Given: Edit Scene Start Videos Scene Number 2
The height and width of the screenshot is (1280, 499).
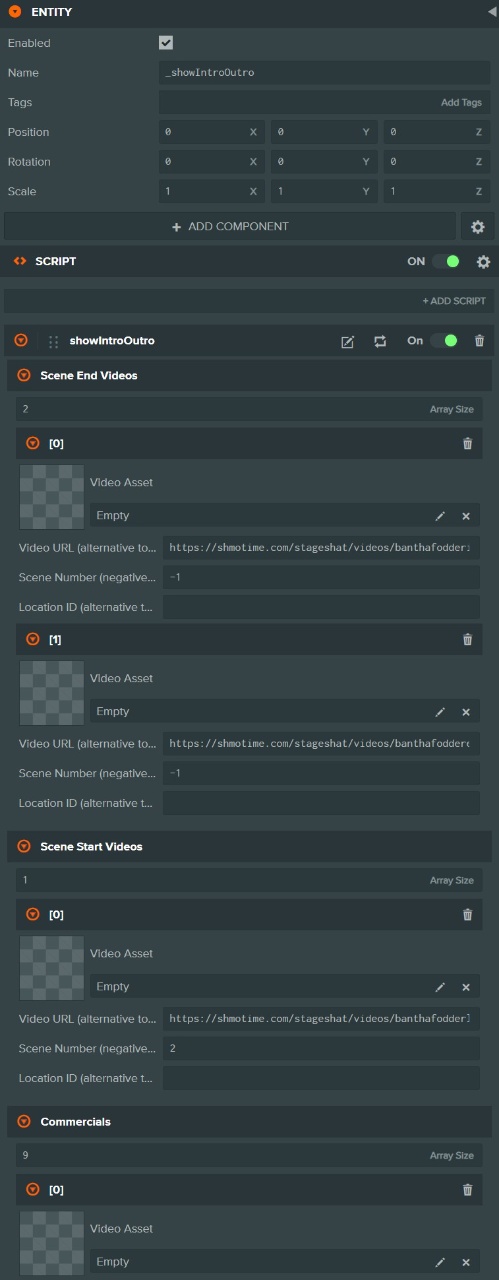Looking at the screenshot, I should click(x=321, y=1048).
